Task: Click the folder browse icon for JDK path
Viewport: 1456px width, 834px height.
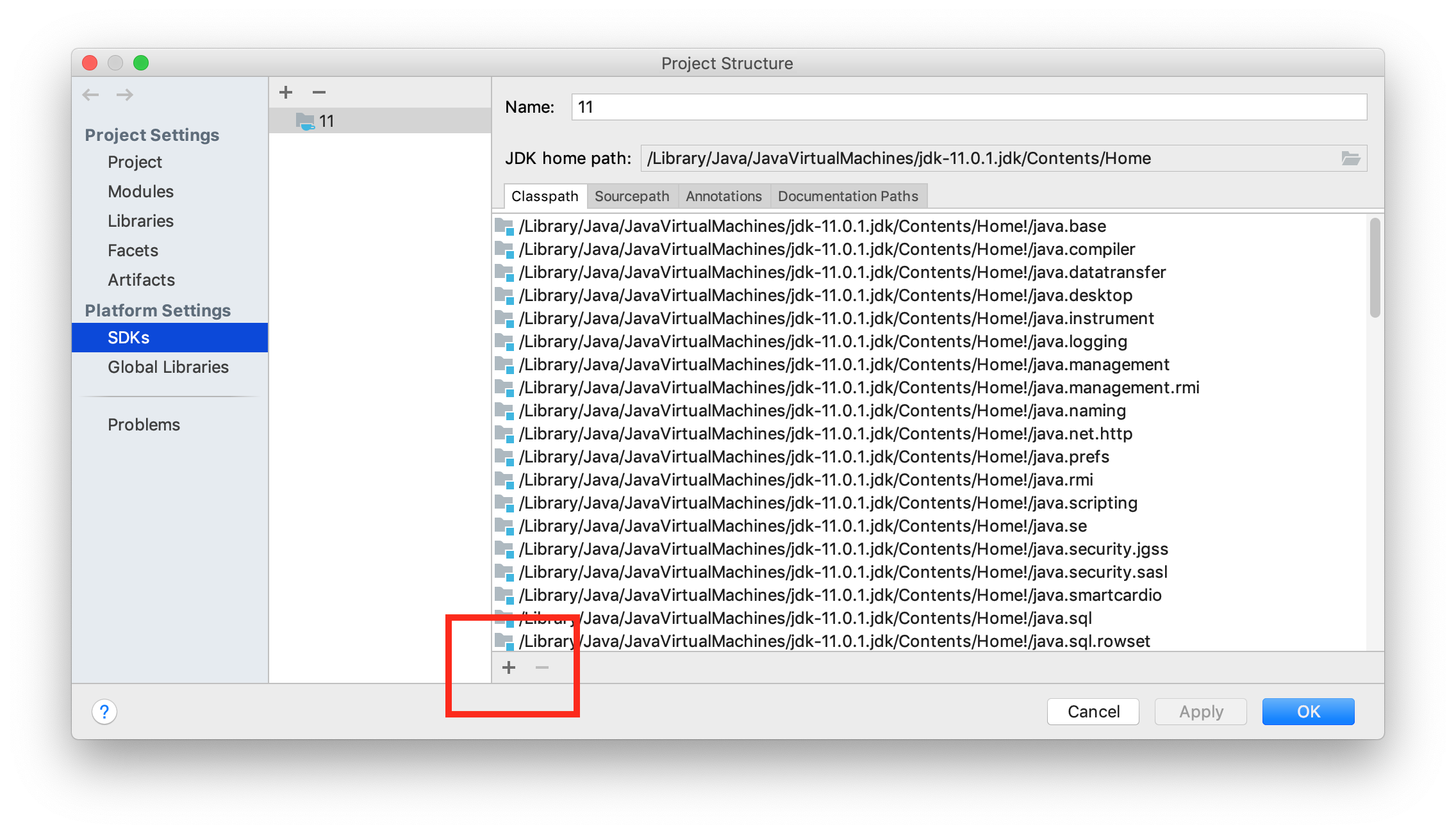Action: pos(1352,158)
